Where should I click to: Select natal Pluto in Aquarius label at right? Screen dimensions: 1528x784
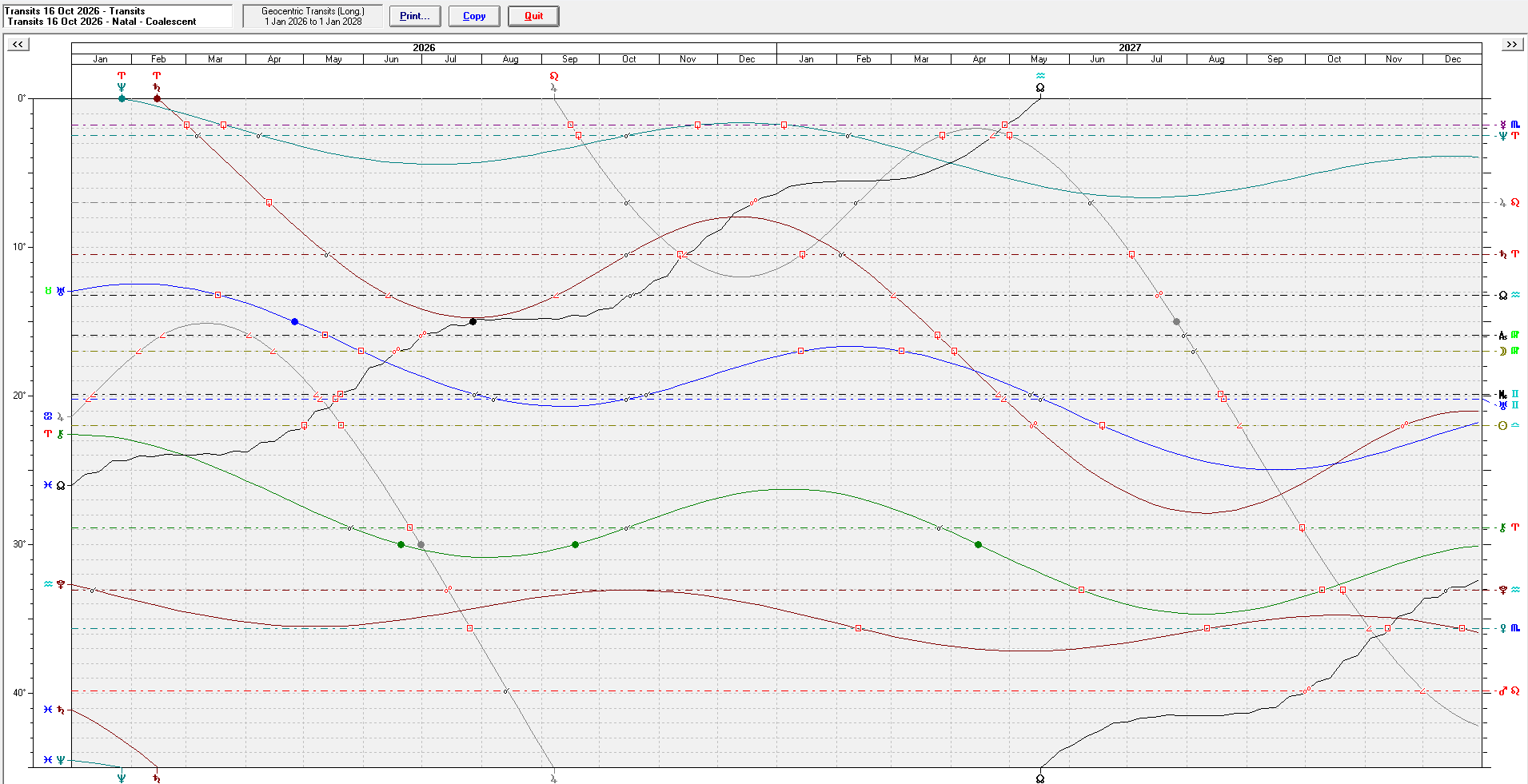[x=1509, y=590]
